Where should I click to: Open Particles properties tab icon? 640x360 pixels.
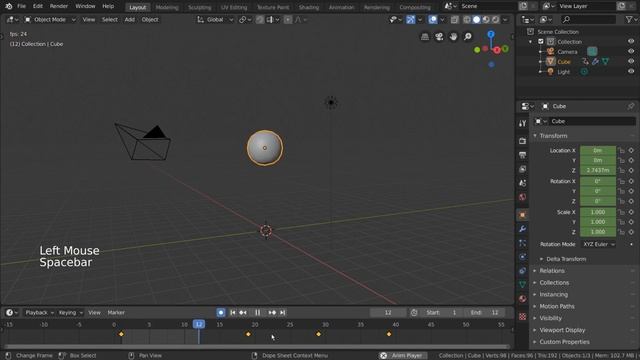tap(522, 243)
